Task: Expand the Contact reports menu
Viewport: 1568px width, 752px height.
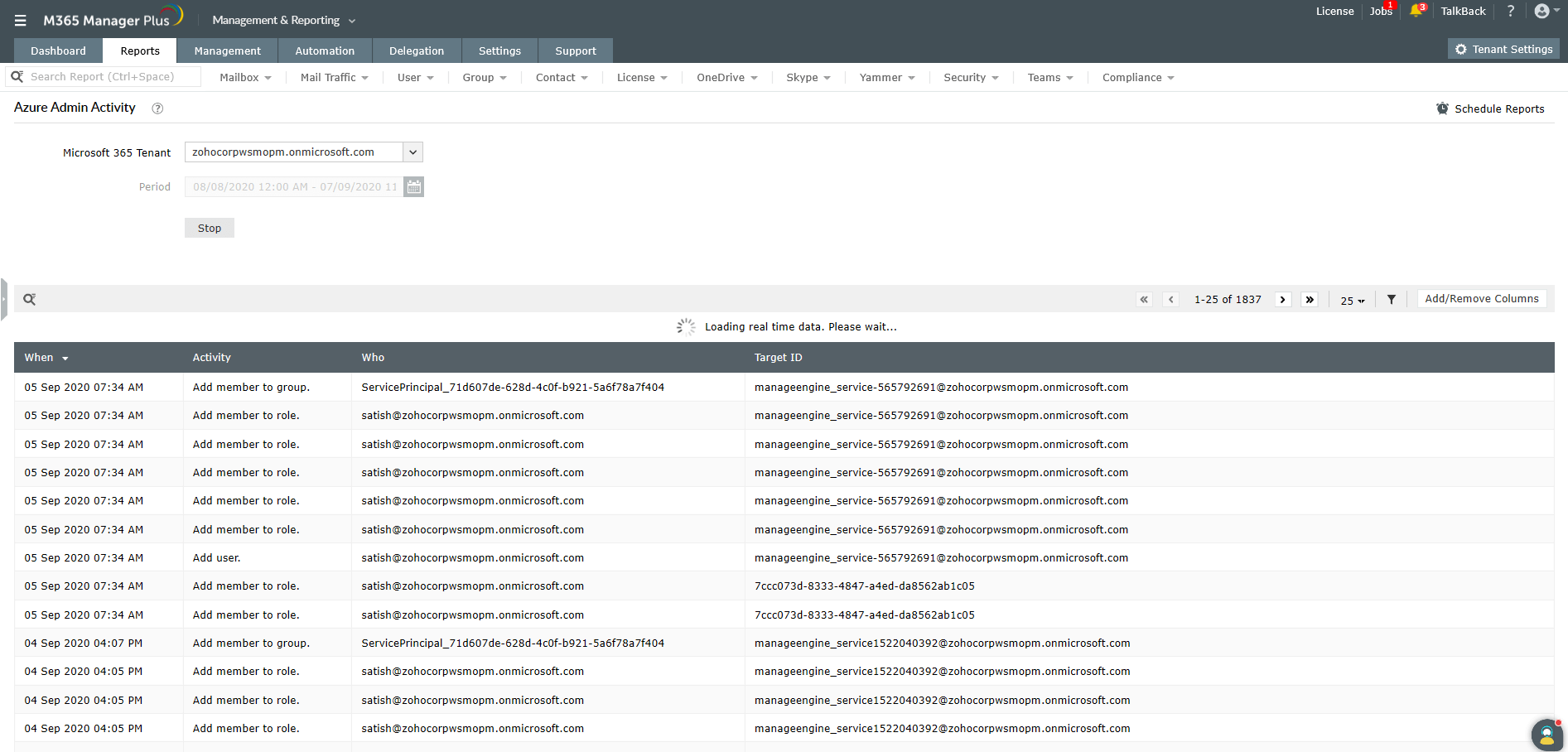Action: click(562, 77)
